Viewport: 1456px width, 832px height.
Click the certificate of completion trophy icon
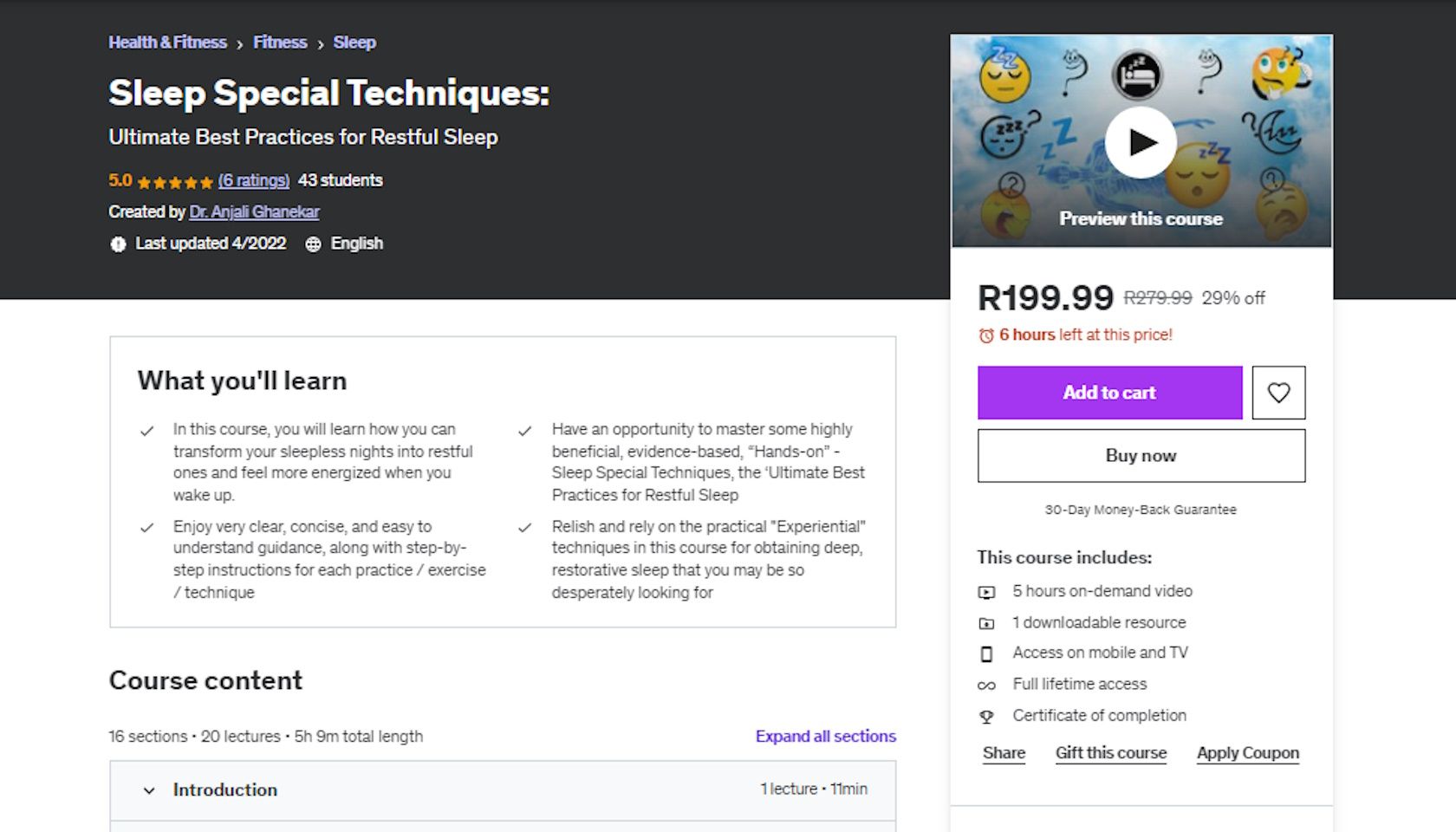point(987,715)
